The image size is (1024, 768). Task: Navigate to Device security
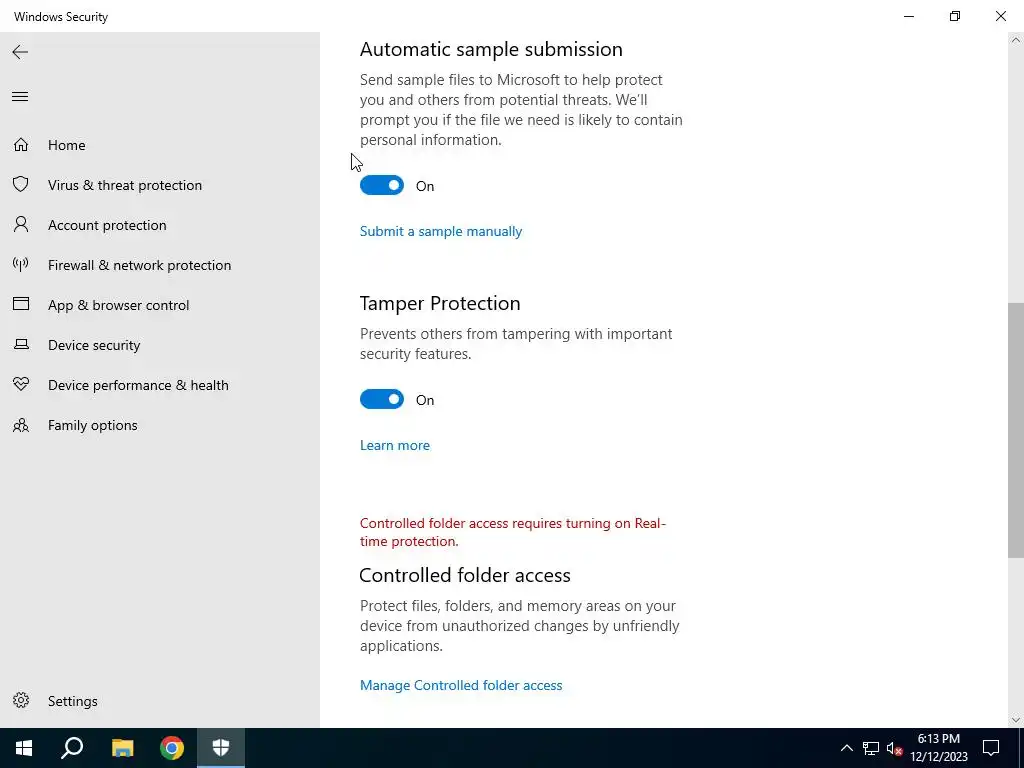[x=94, y=345]
